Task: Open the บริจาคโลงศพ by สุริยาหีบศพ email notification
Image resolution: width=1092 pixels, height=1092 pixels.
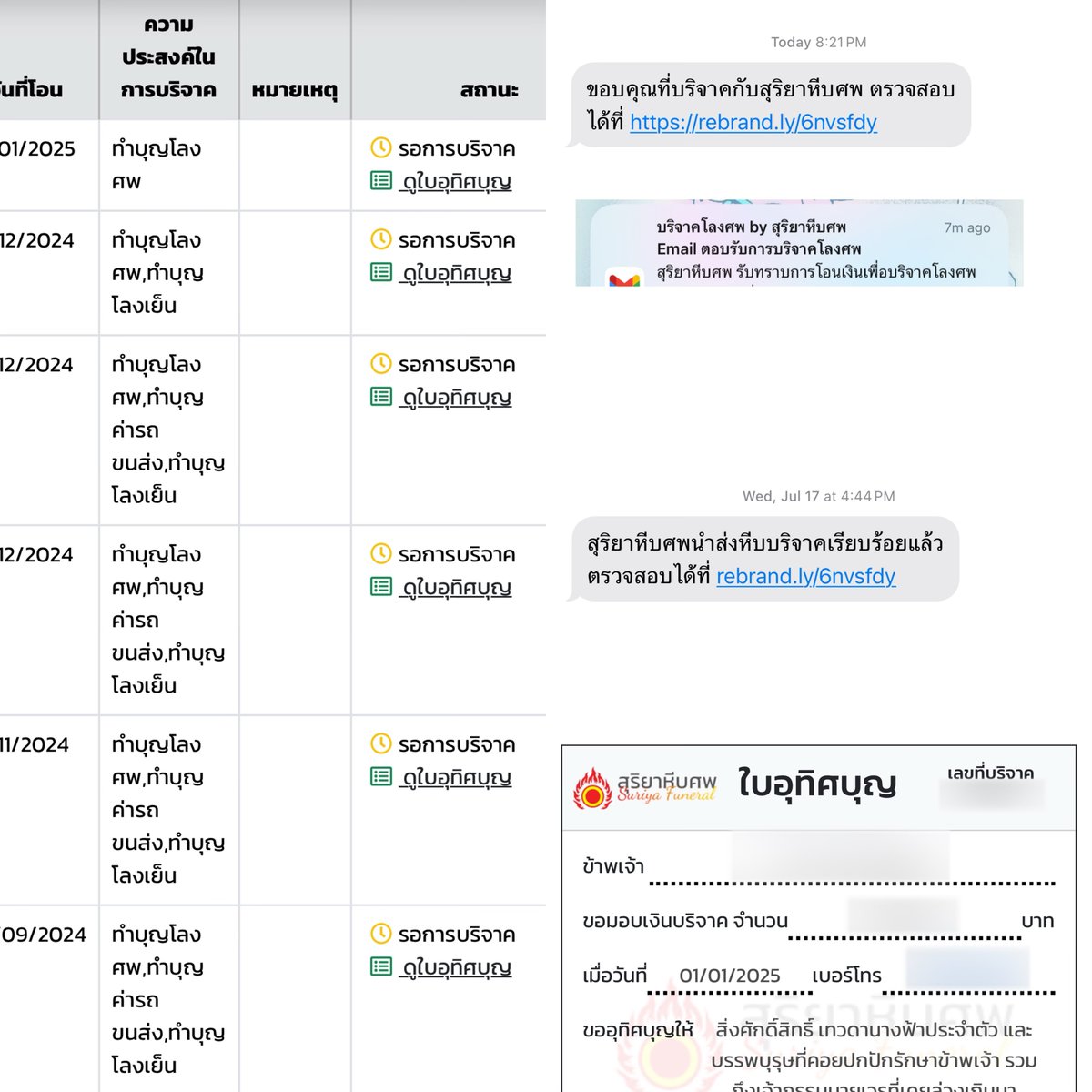Action: tap(799, 243)
